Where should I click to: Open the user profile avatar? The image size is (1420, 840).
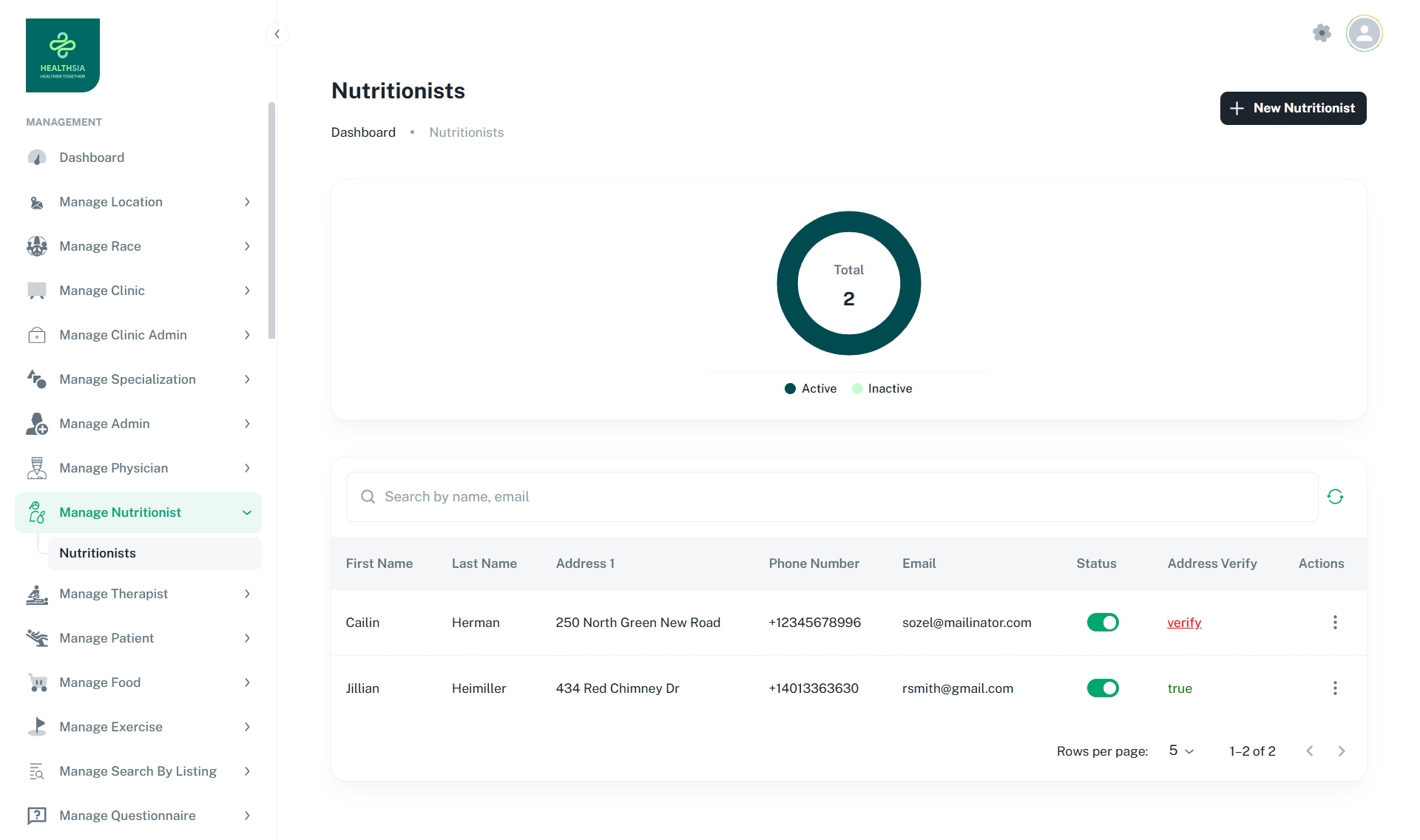[x=1364, y=33]
